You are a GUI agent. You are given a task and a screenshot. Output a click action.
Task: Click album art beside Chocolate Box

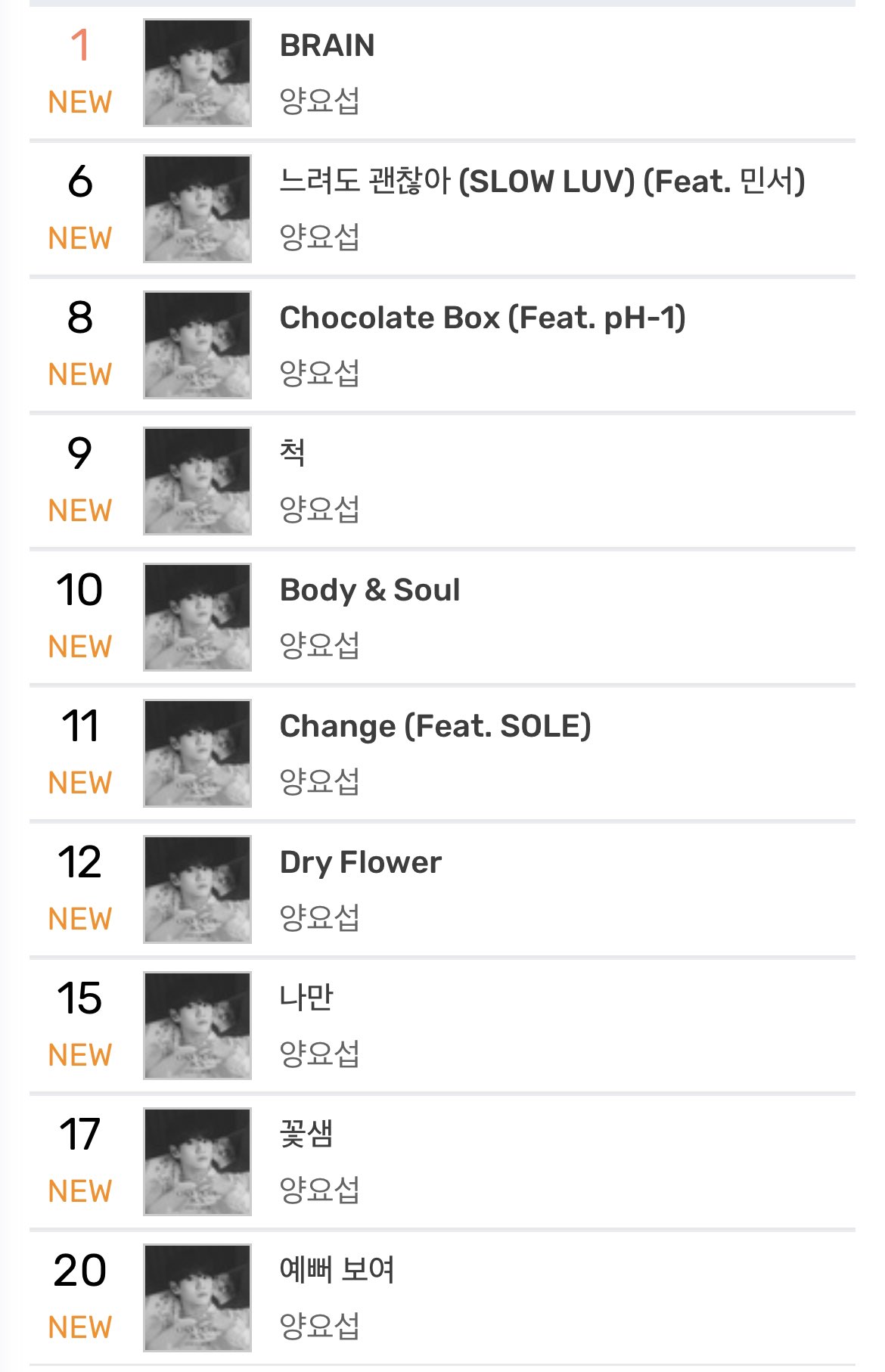(197, 345)
